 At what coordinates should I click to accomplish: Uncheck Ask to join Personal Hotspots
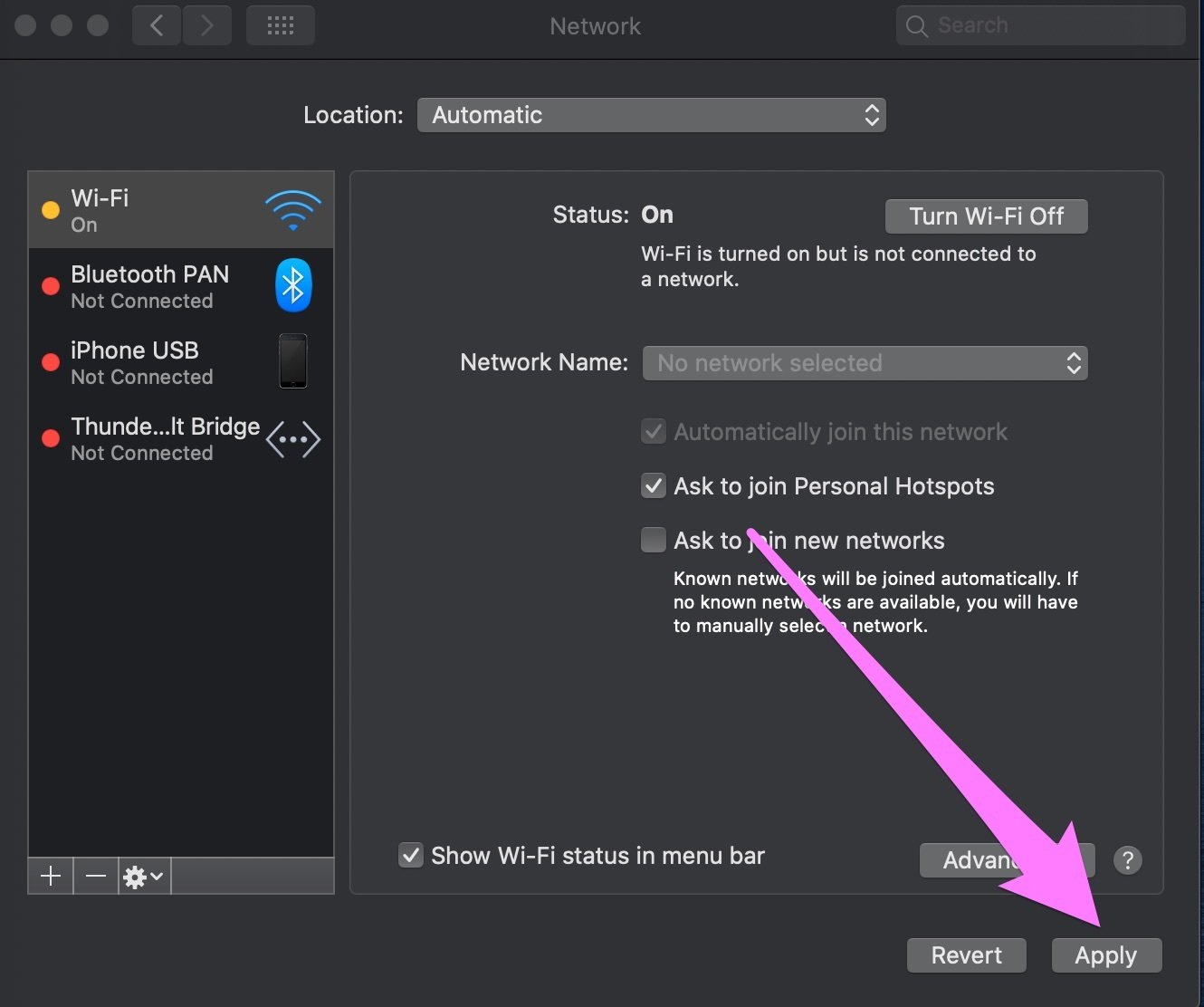654,485
